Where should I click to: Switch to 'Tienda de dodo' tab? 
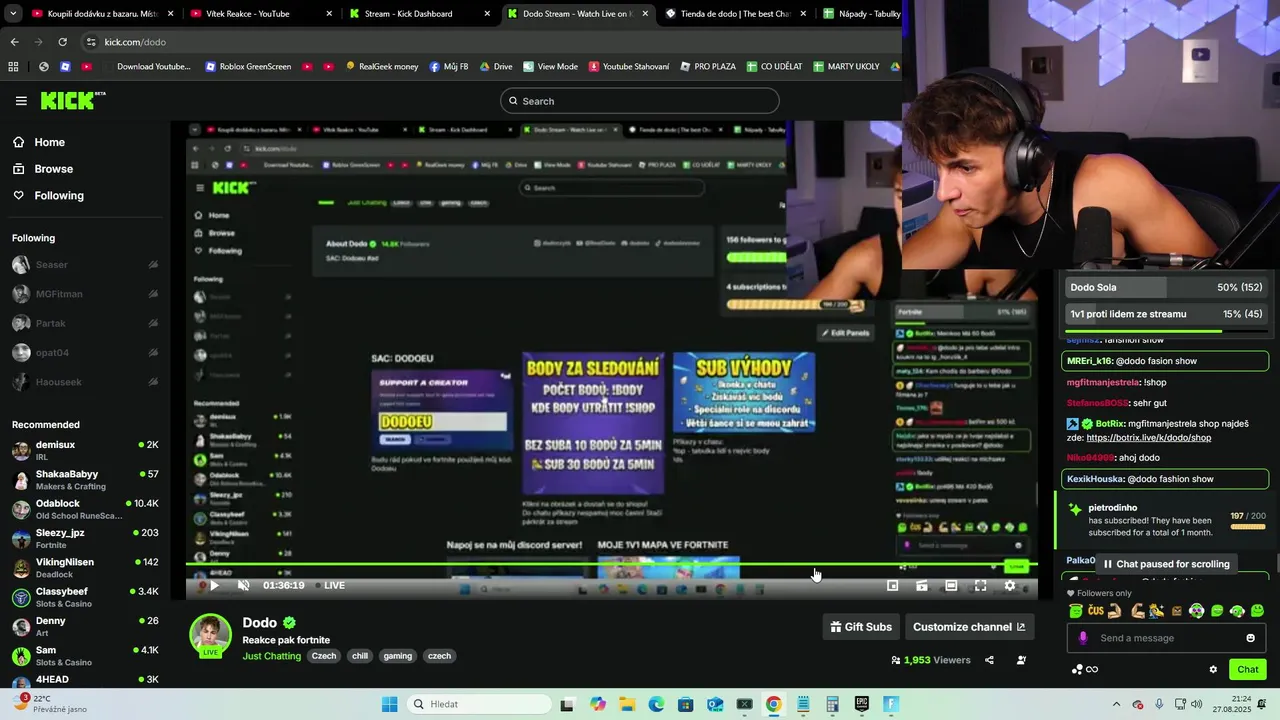pyautogui.click(x=736, y=14)
